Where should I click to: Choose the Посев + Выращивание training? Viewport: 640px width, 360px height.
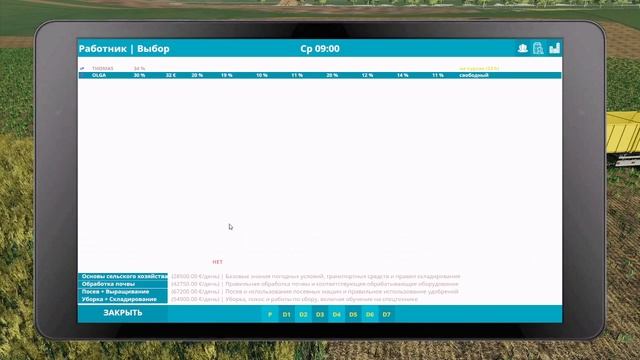[123, 291]
